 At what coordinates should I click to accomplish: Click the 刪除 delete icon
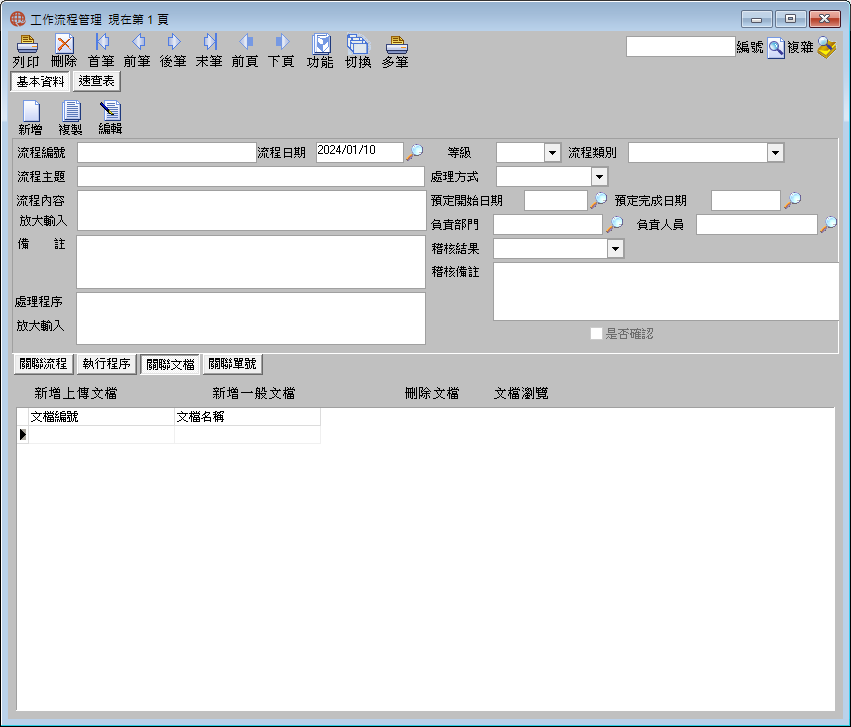tap(64, 44)
